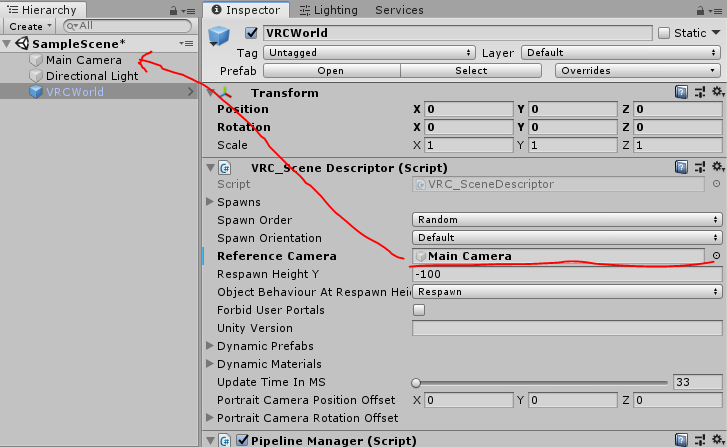Click the prefab Select button

pos(471,70)
